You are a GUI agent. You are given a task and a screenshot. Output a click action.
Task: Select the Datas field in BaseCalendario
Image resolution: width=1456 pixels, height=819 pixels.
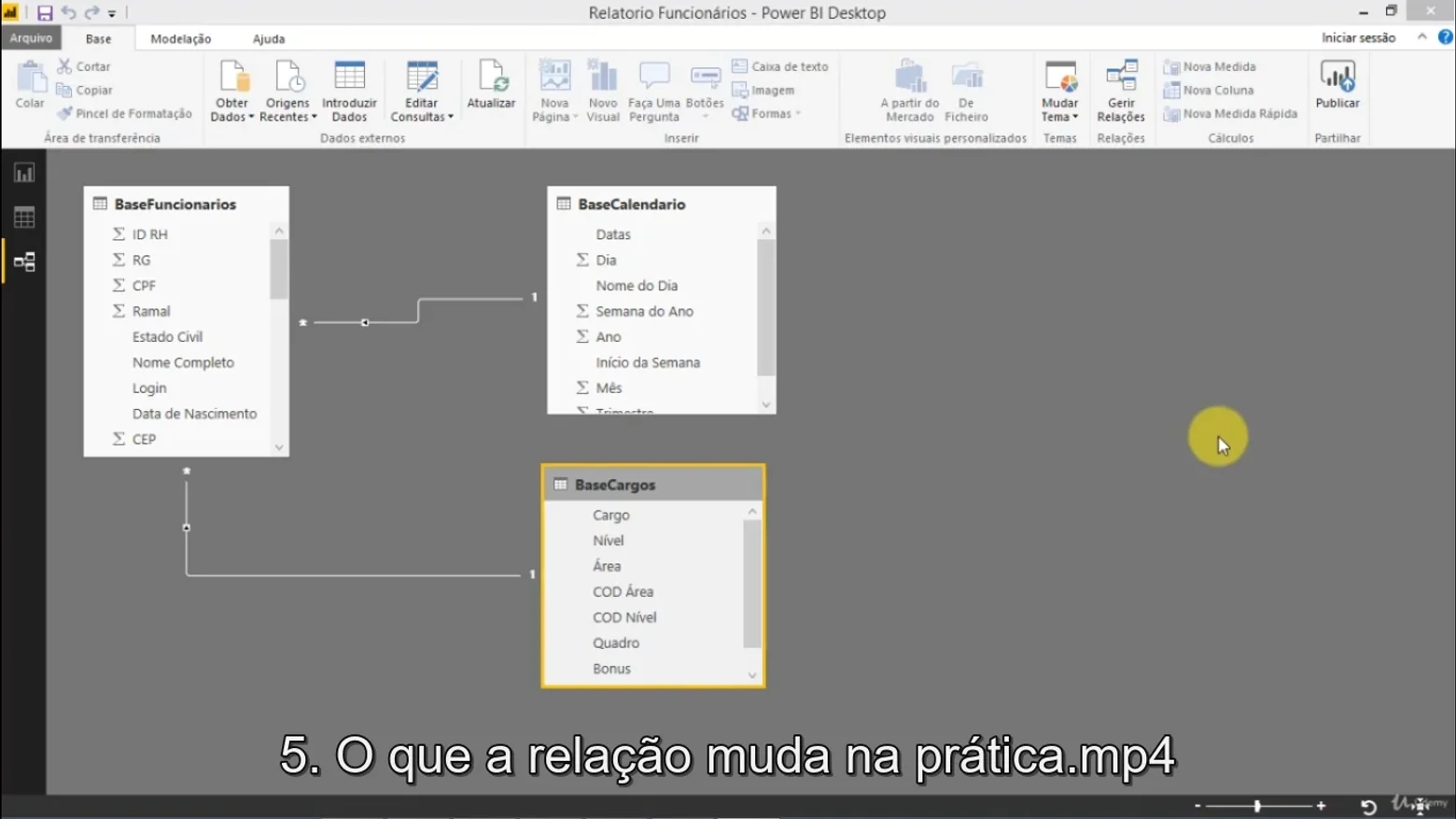point(613,234)
